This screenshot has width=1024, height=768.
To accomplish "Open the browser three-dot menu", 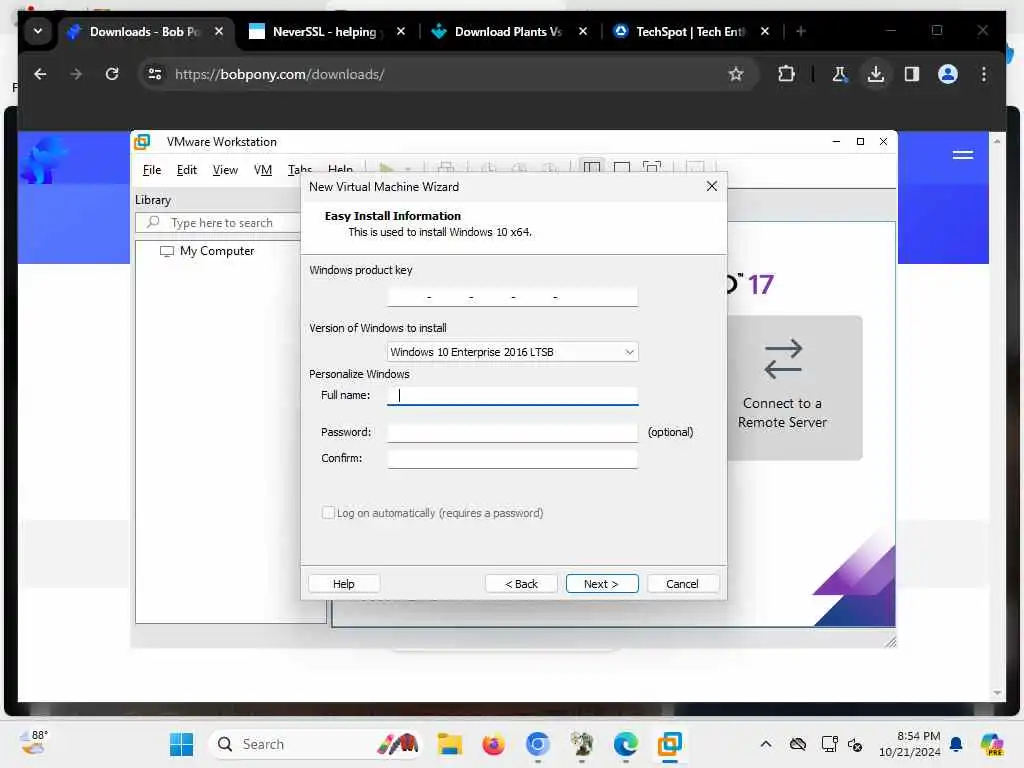I will (984, 74).
